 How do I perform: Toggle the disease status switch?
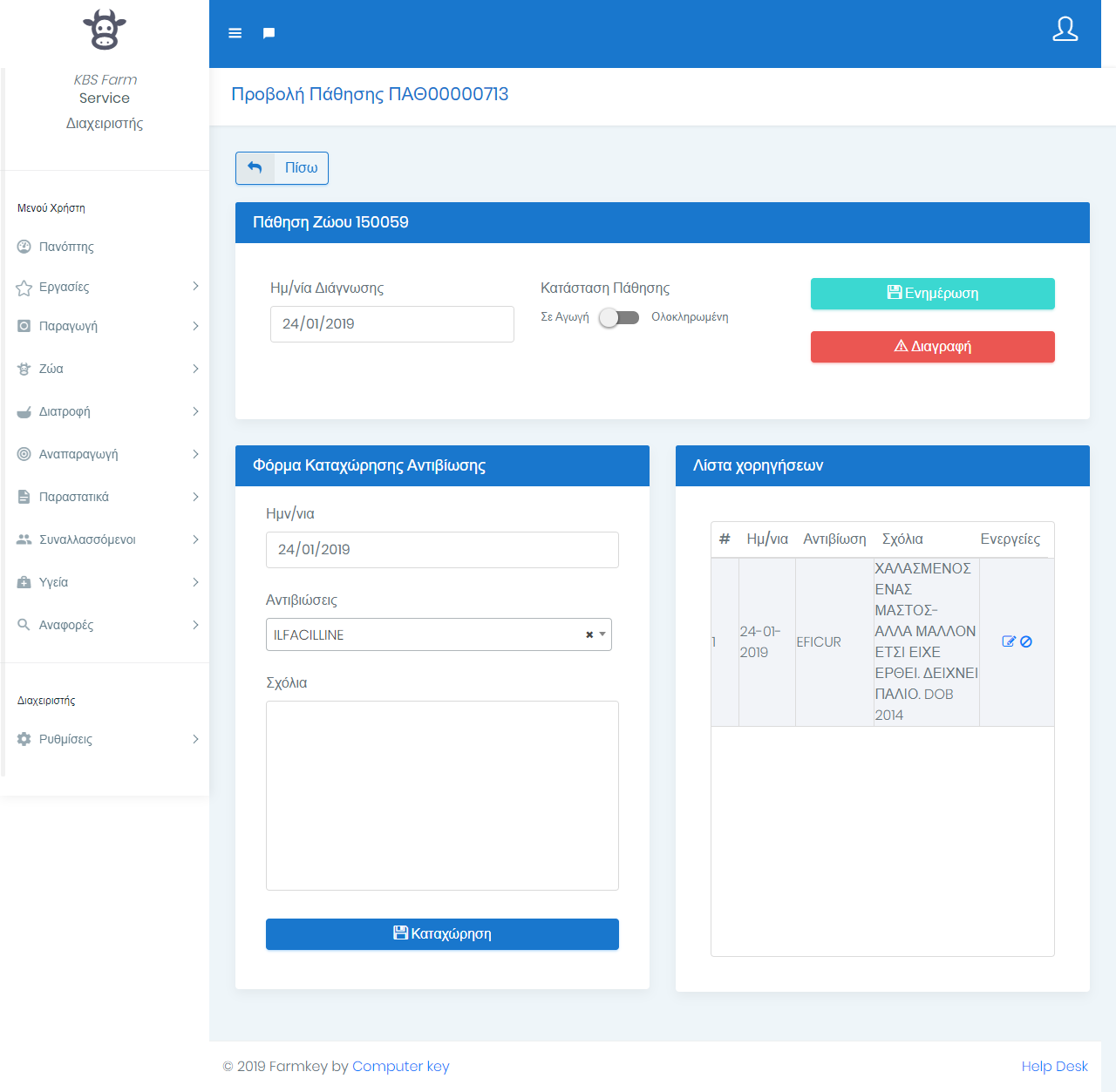point(620,317)
